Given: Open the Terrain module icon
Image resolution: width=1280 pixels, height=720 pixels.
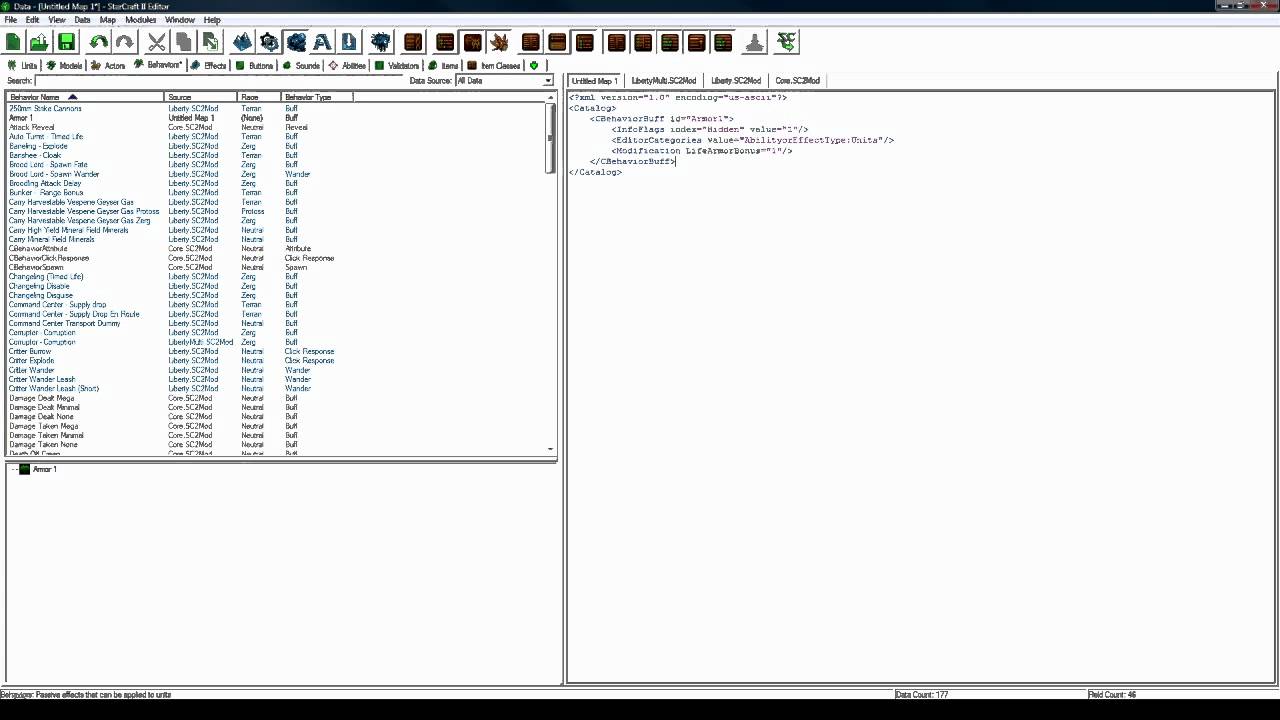Looking at the screenshot, I should point(243,42).
